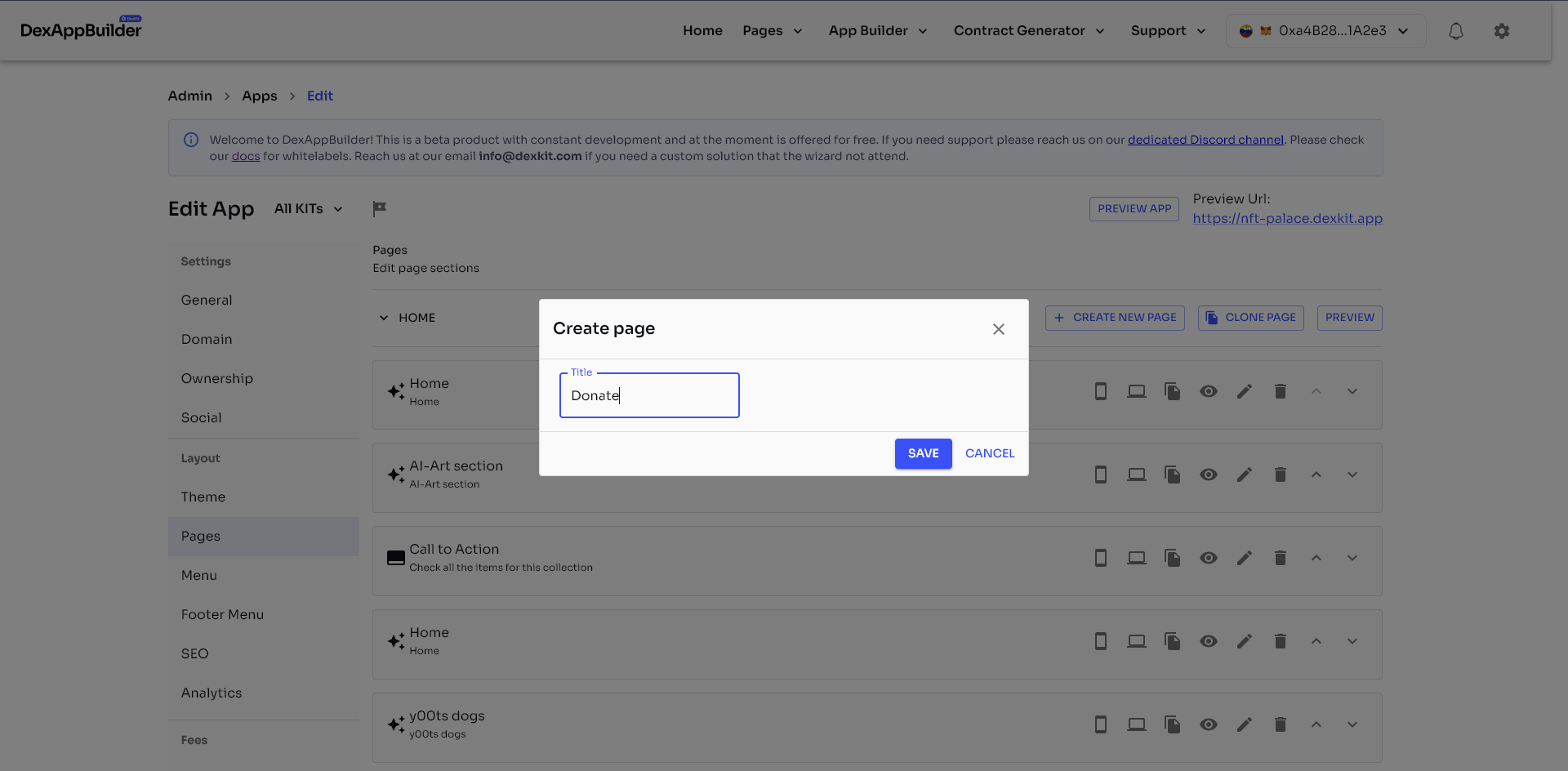Open the Contract Generator menu

pos(1028,31)
